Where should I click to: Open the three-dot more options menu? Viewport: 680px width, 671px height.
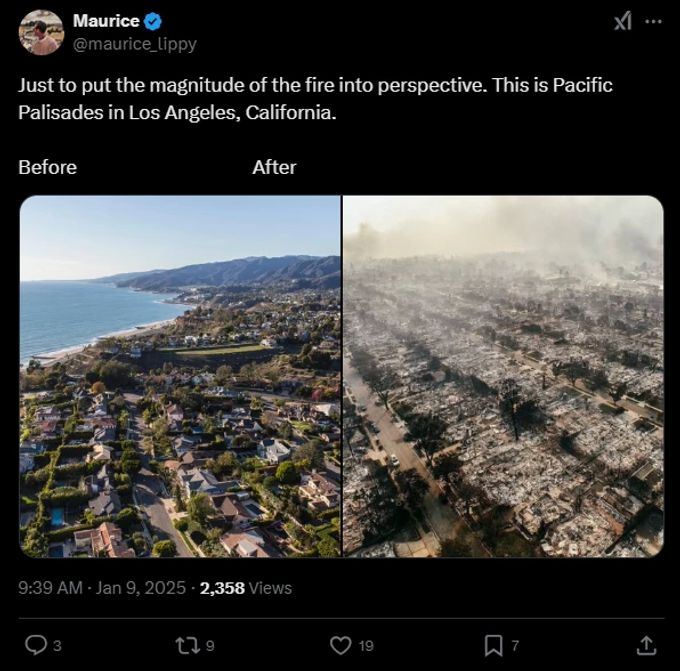pyautogui.click(x=654, y=21)
